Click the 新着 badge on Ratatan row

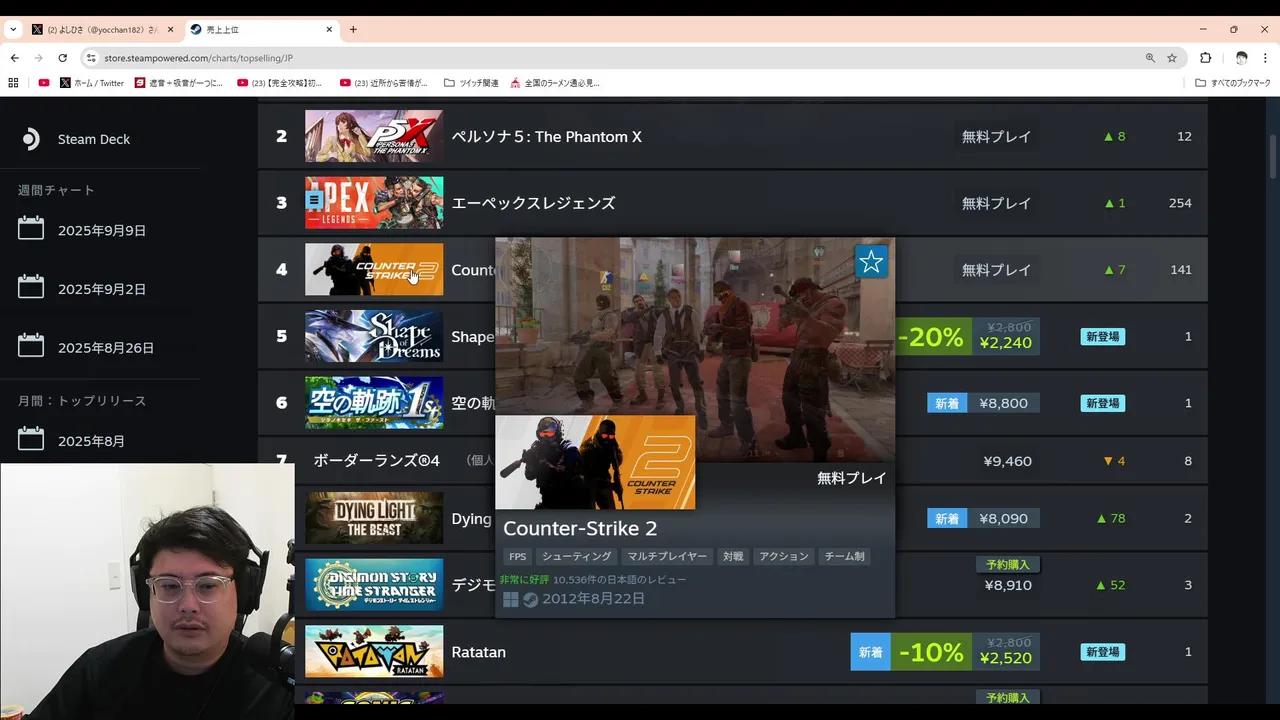(x=871, y=653)
